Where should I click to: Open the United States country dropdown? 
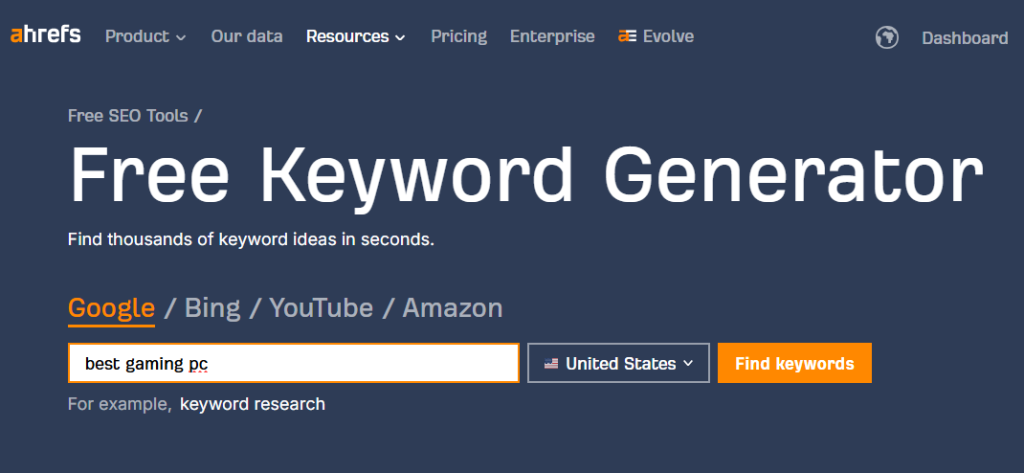[618, 364]
